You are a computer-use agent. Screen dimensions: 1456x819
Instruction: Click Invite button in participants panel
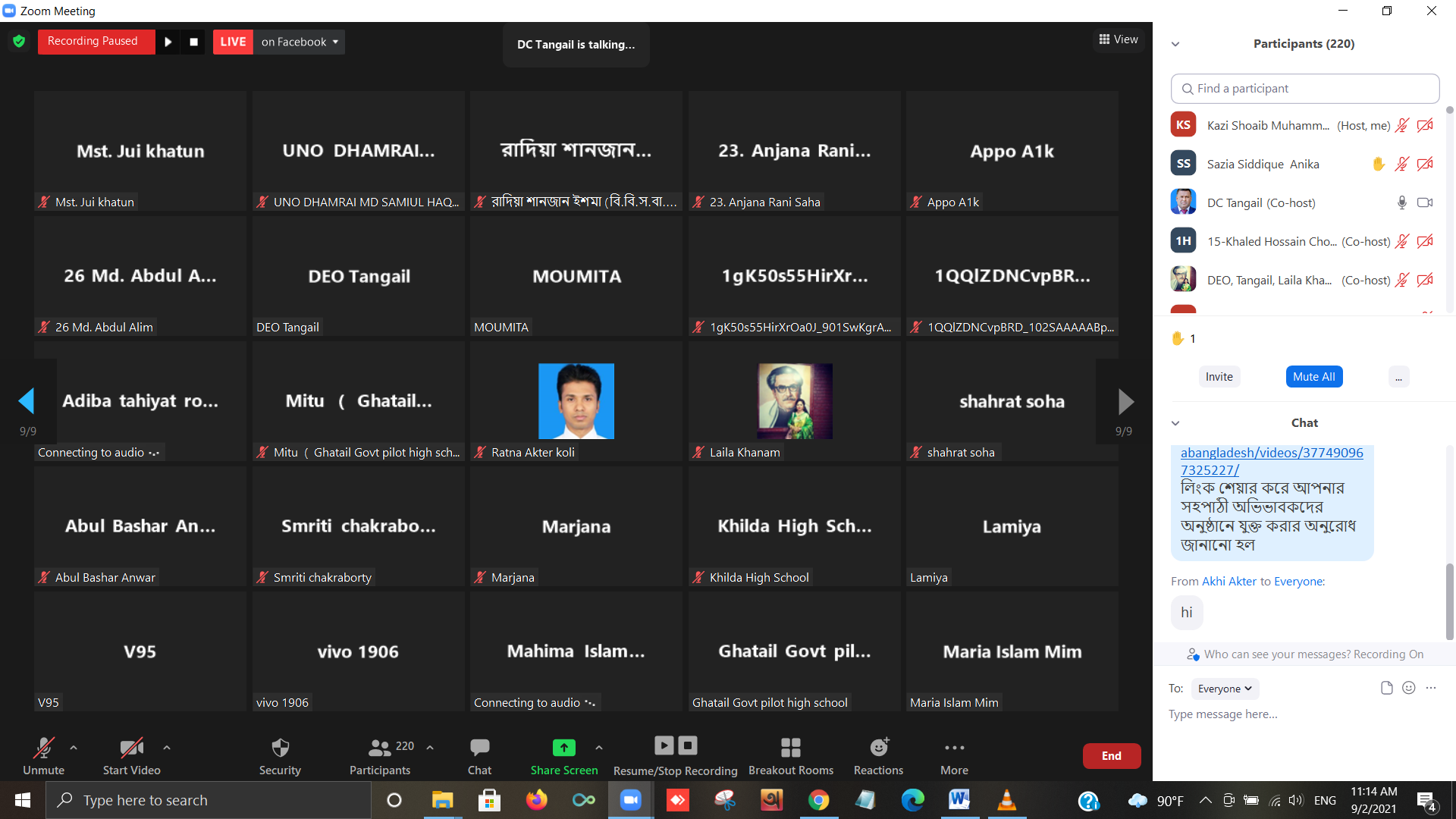1219,377
